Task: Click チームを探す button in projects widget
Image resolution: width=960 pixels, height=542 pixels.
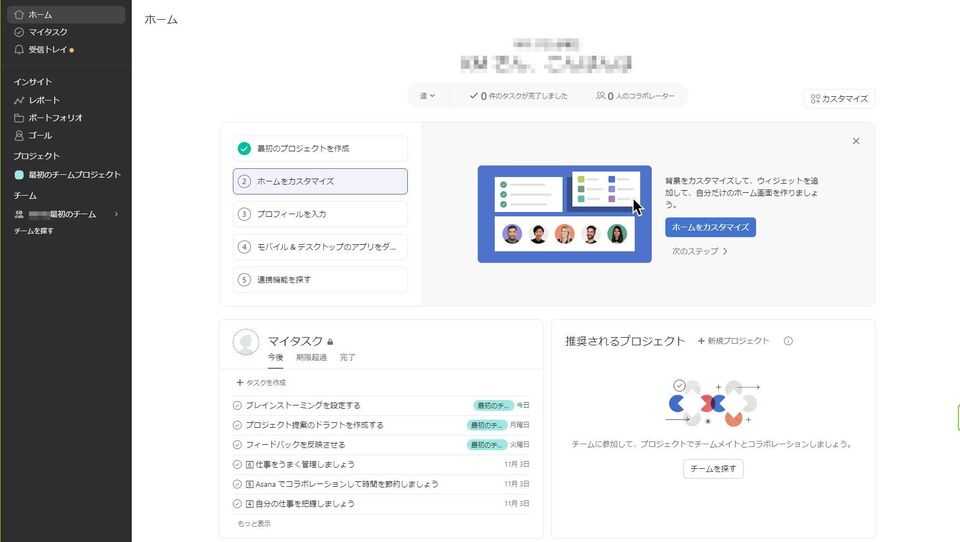Action: click(713, 469)
